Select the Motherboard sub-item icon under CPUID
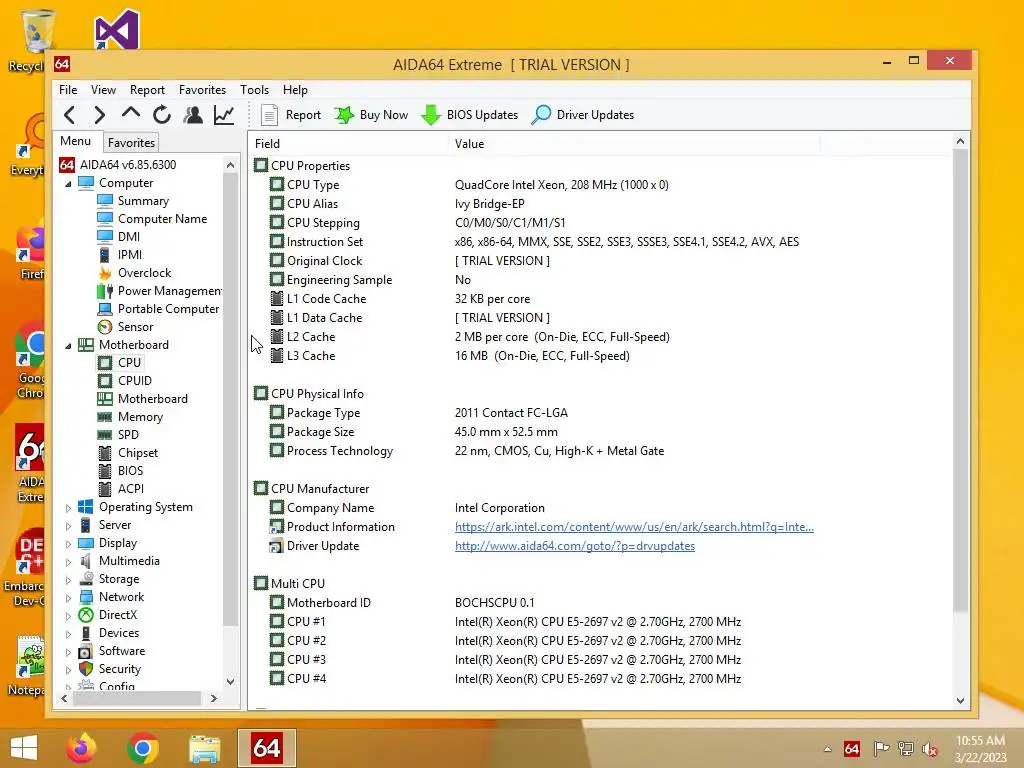The image size is (1024, 768). pos(104,398)
